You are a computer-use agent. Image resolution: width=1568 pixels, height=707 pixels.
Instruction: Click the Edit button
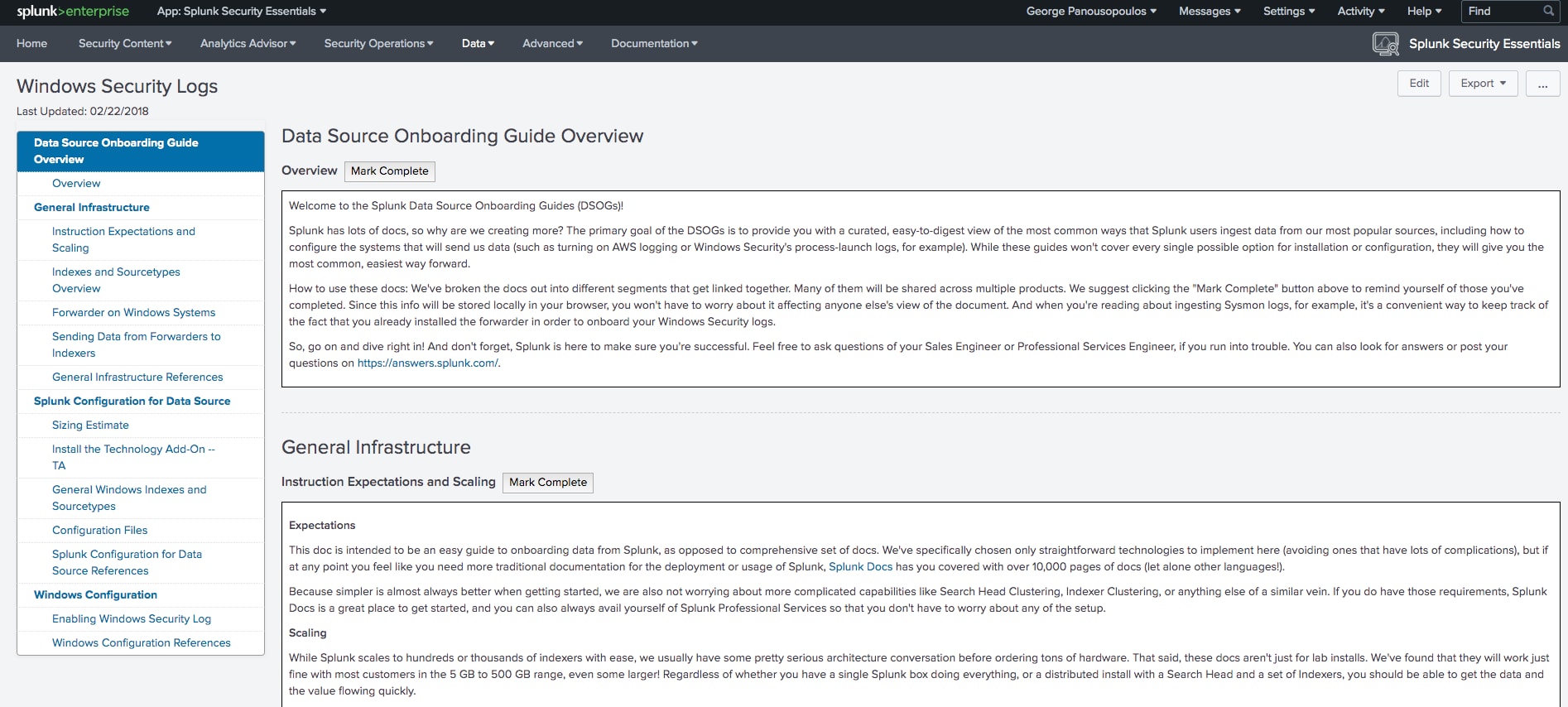(1419, 84)
